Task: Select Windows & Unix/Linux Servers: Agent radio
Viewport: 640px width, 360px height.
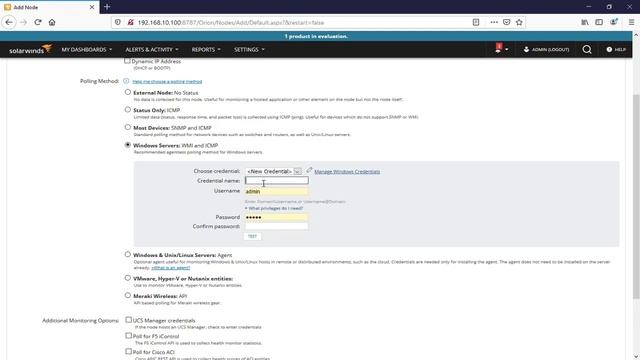Action: click(128, 254)
